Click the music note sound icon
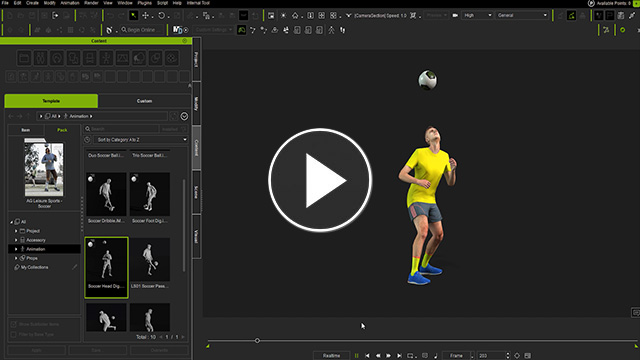Screen dimensions: 640x360 point(436,356)
